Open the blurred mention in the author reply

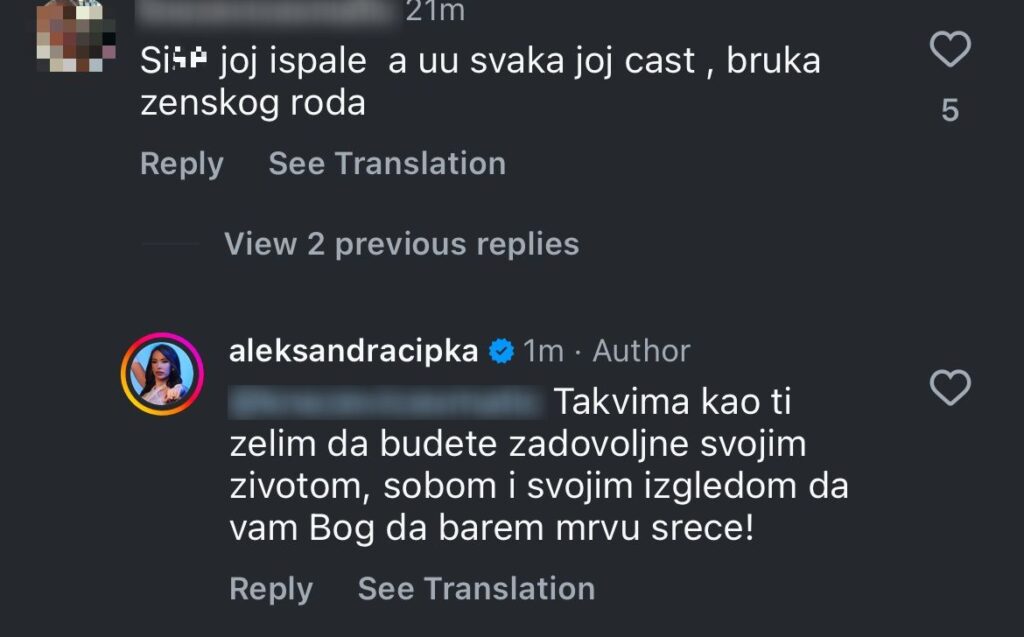(386, 403)
